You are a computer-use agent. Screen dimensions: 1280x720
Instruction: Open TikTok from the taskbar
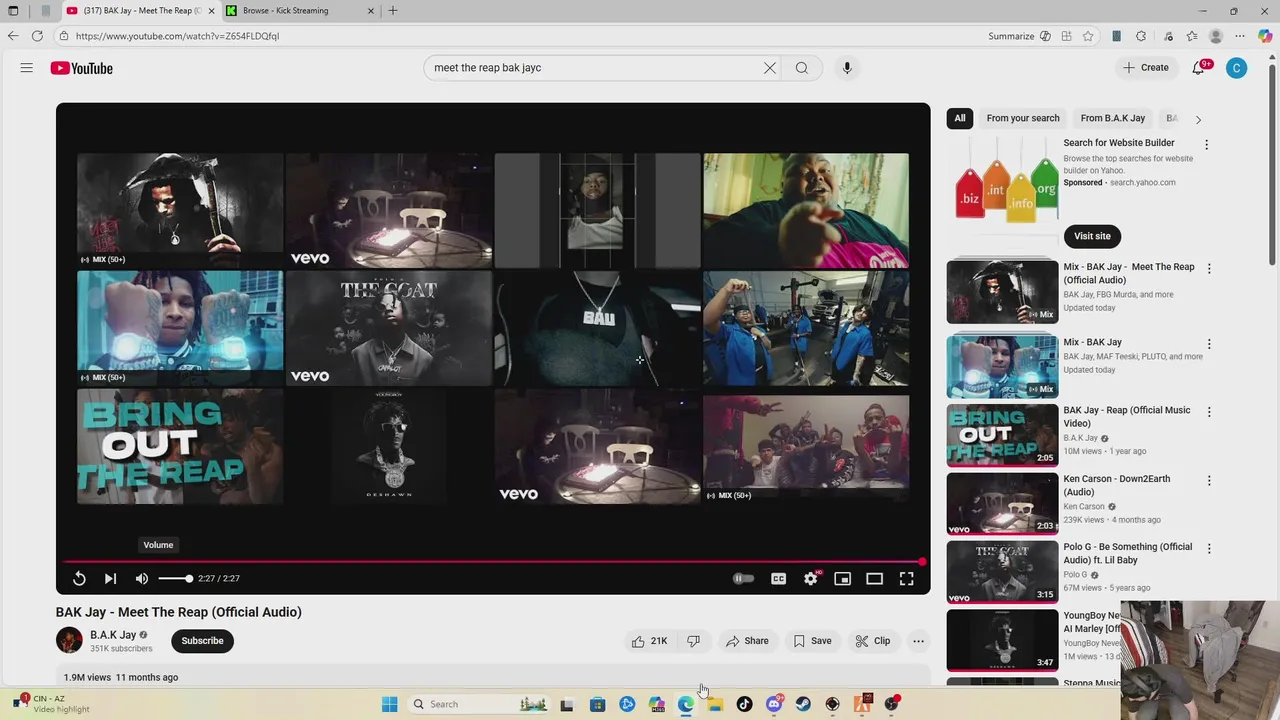(x=744, y=704)
